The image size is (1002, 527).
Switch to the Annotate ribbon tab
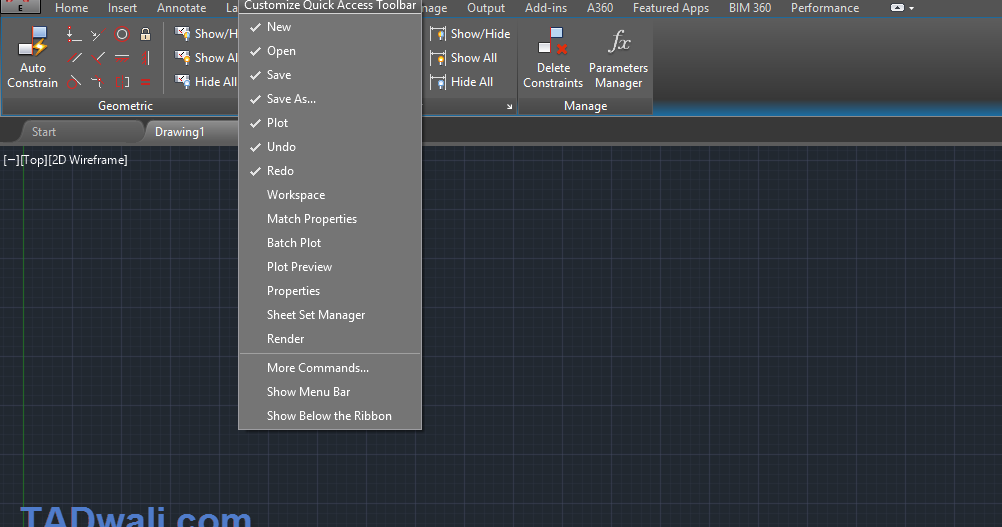(181, 8)
